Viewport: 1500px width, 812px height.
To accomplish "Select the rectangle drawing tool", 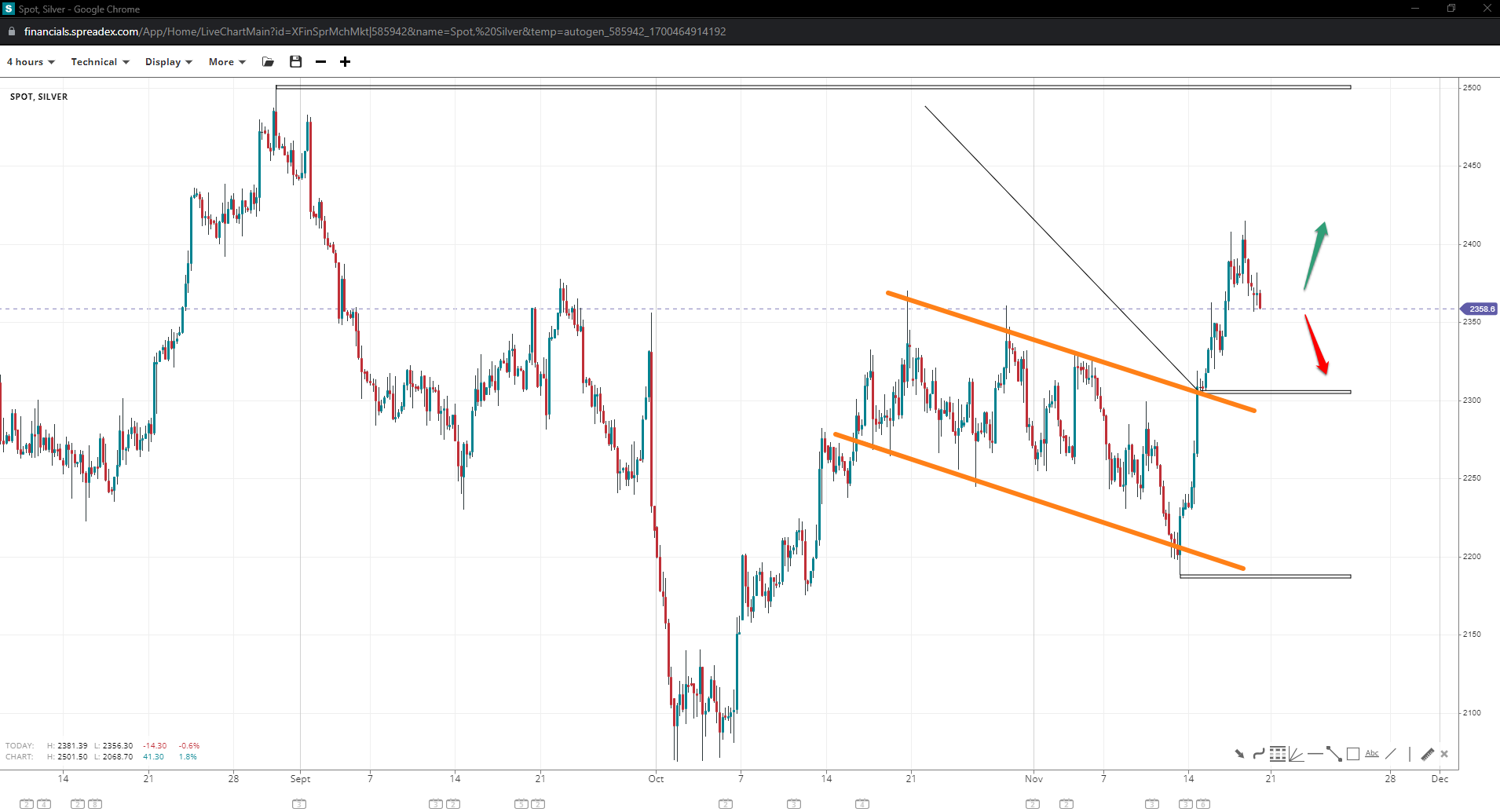I will point(1353,754).
